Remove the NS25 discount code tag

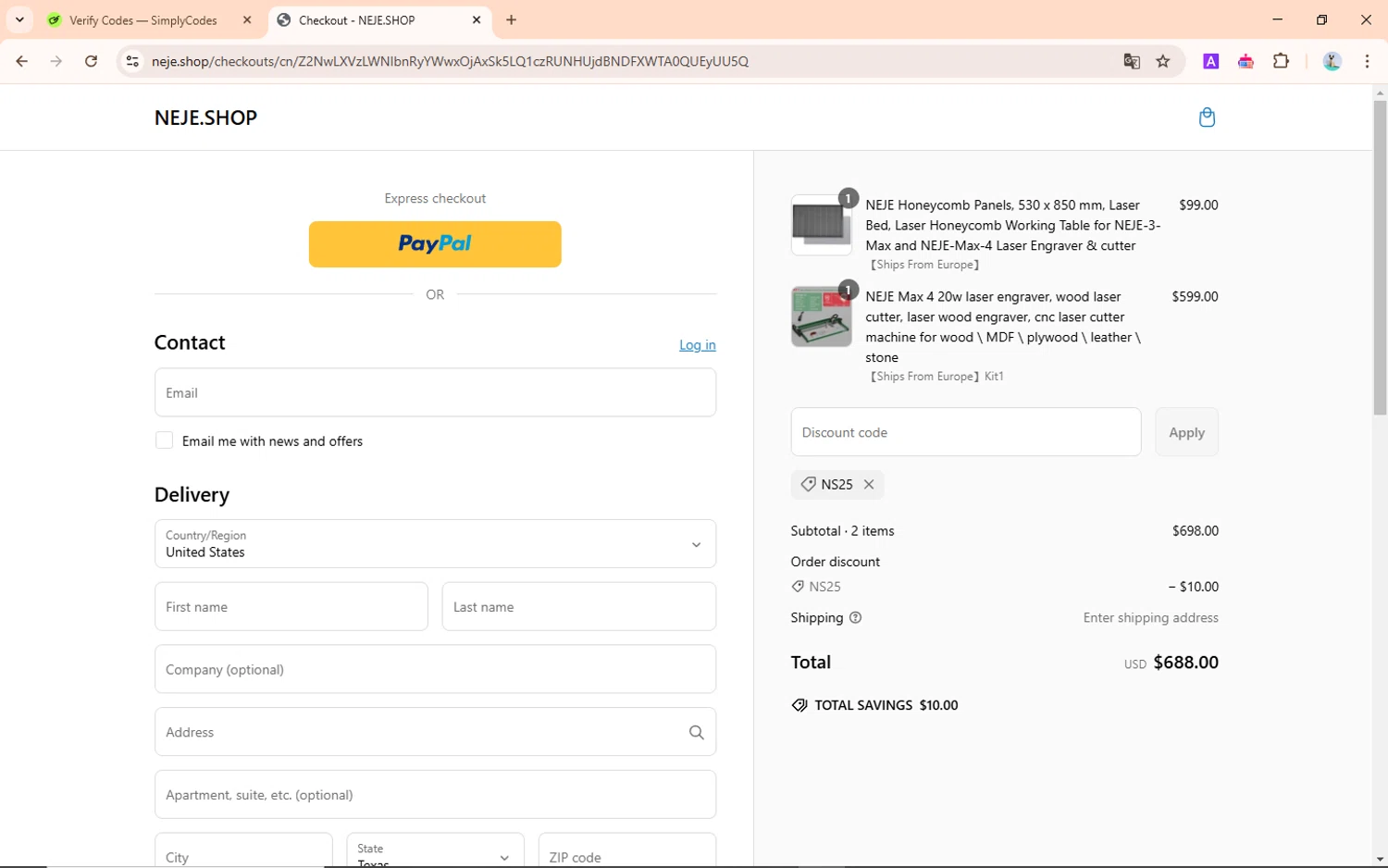coord(869,484)
